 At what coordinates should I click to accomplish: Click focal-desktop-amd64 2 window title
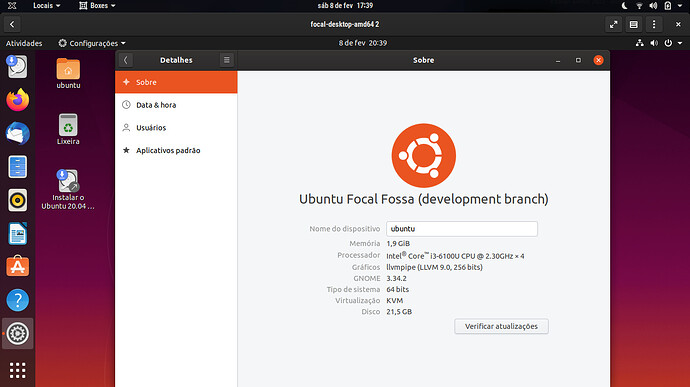pos(345,24)
